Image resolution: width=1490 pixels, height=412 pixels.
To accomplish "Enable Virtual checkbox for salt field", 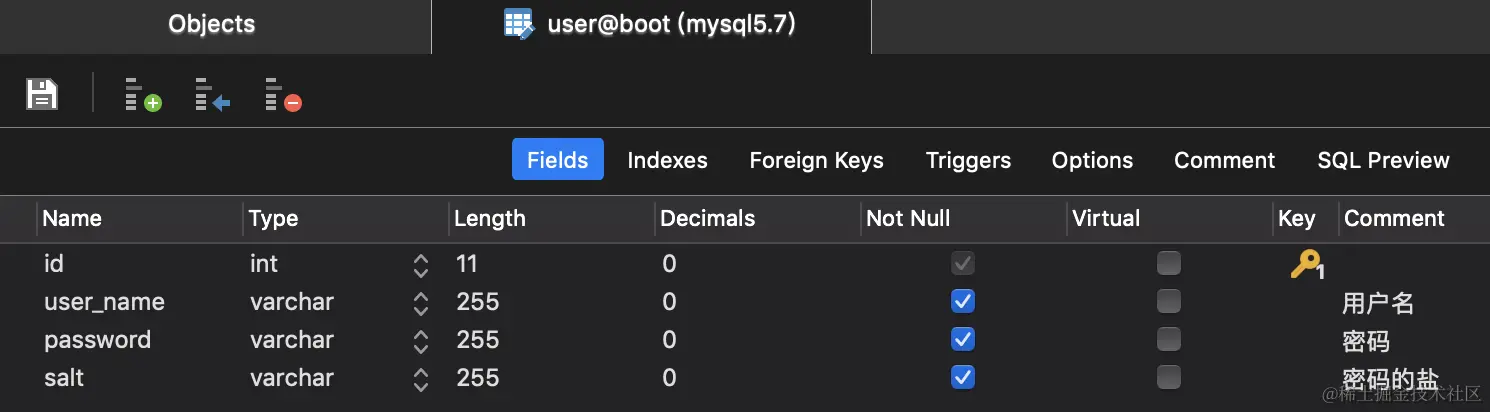I will tap(1169, 377).
